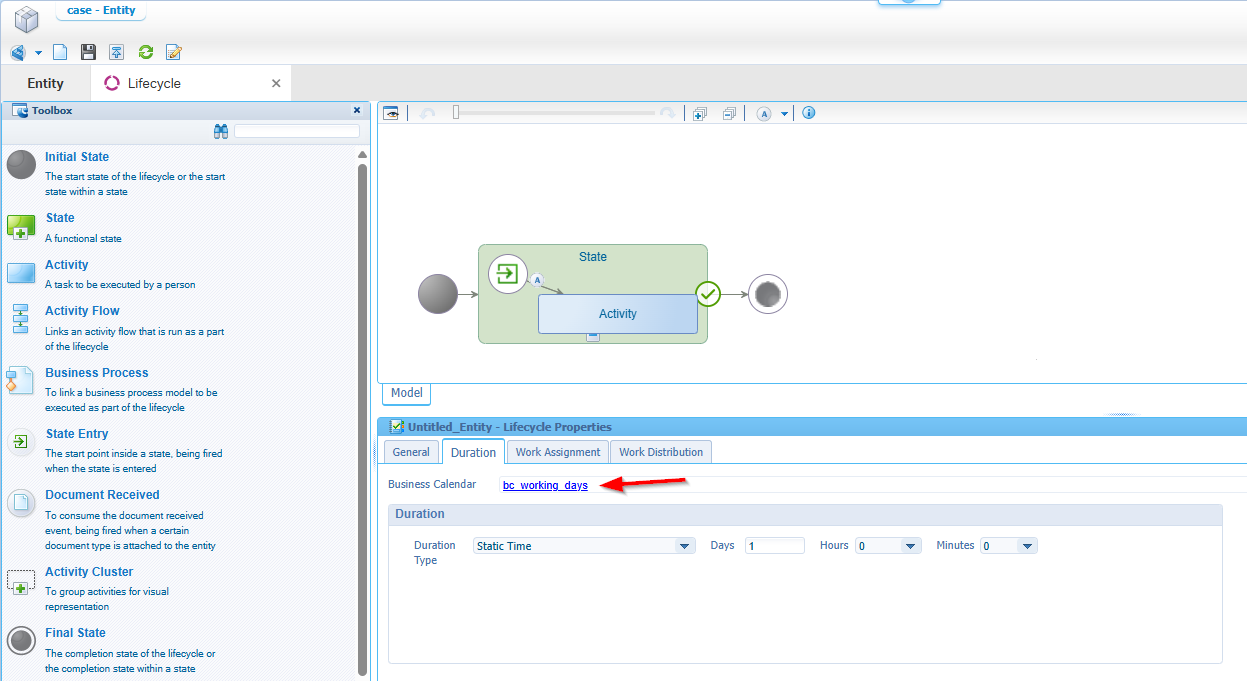
Task: Click the Save floppy disk icon
Action: (88, 52)
